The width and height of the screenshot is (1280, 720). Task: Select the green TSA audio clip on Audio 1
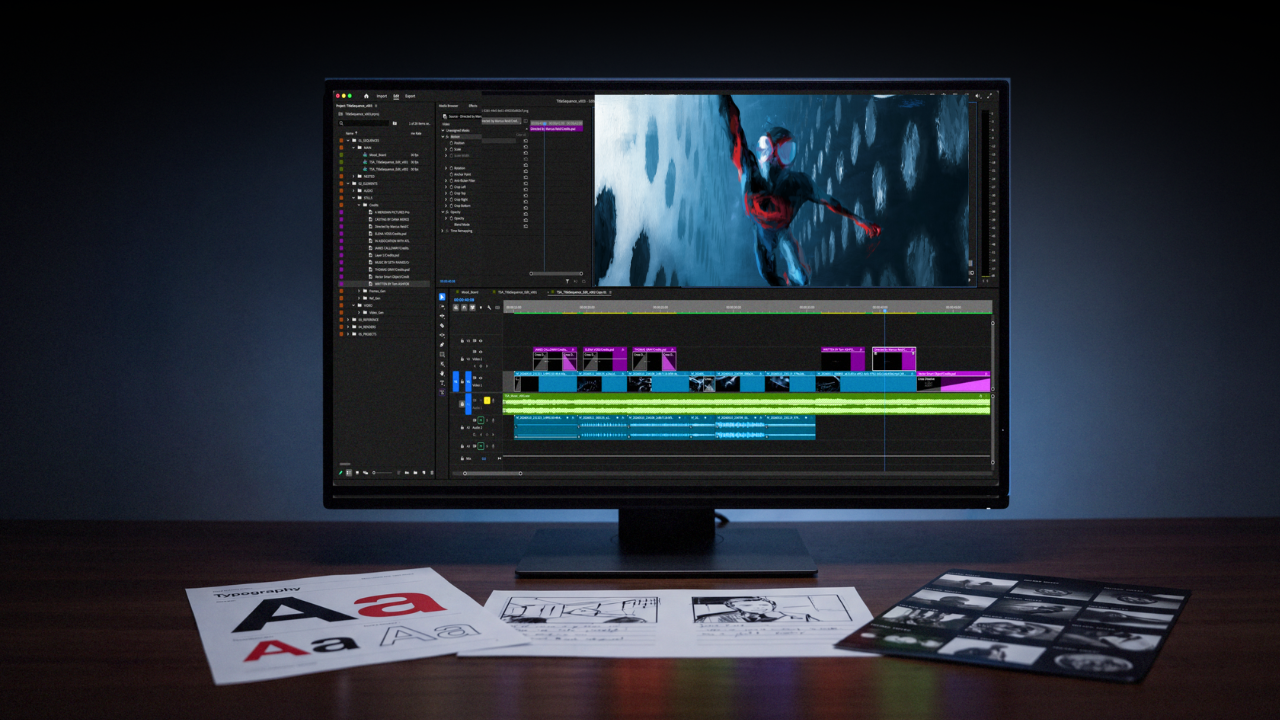(746, 406)
